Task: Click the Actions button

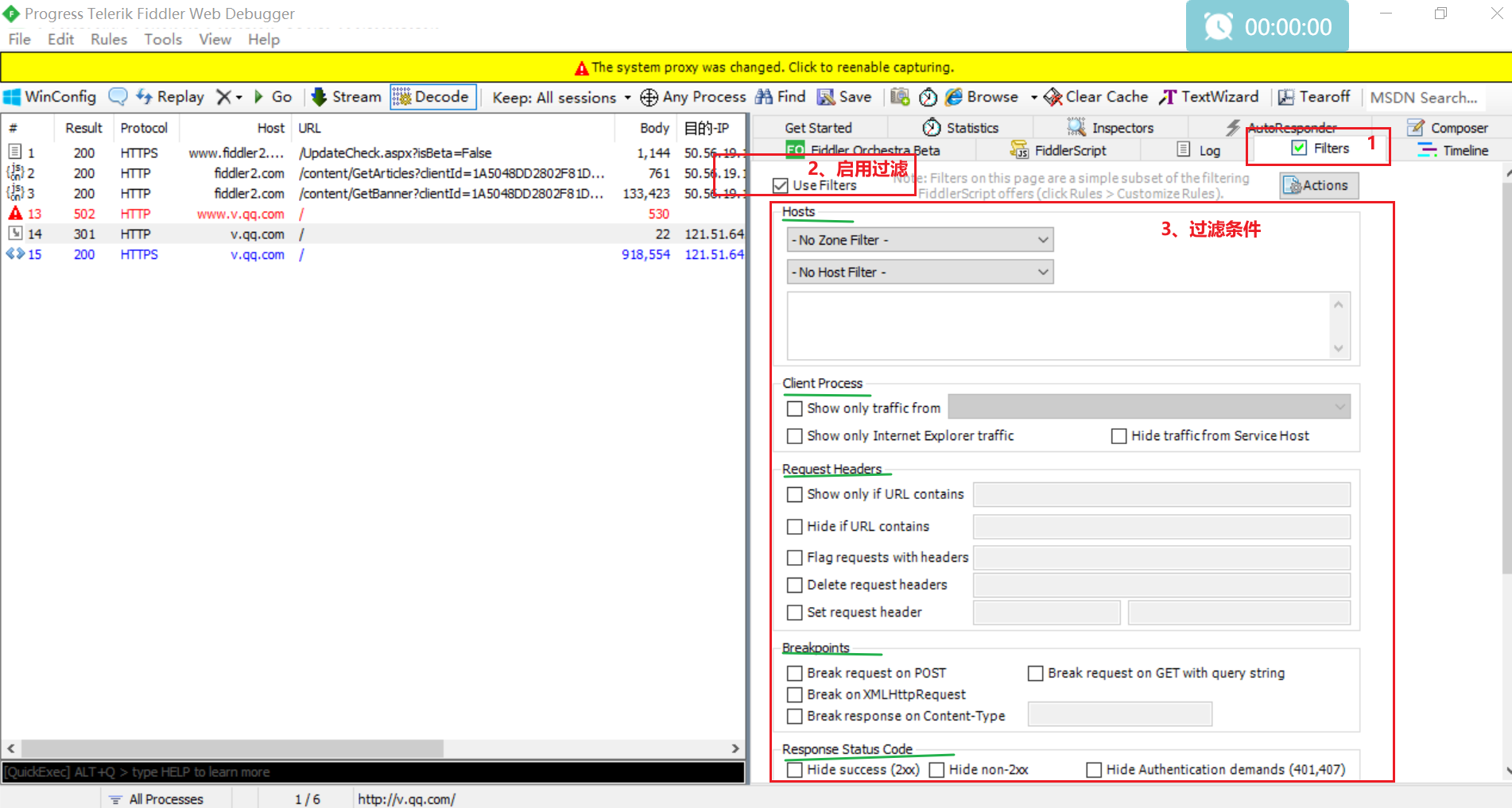Action: pos(1319,185)
